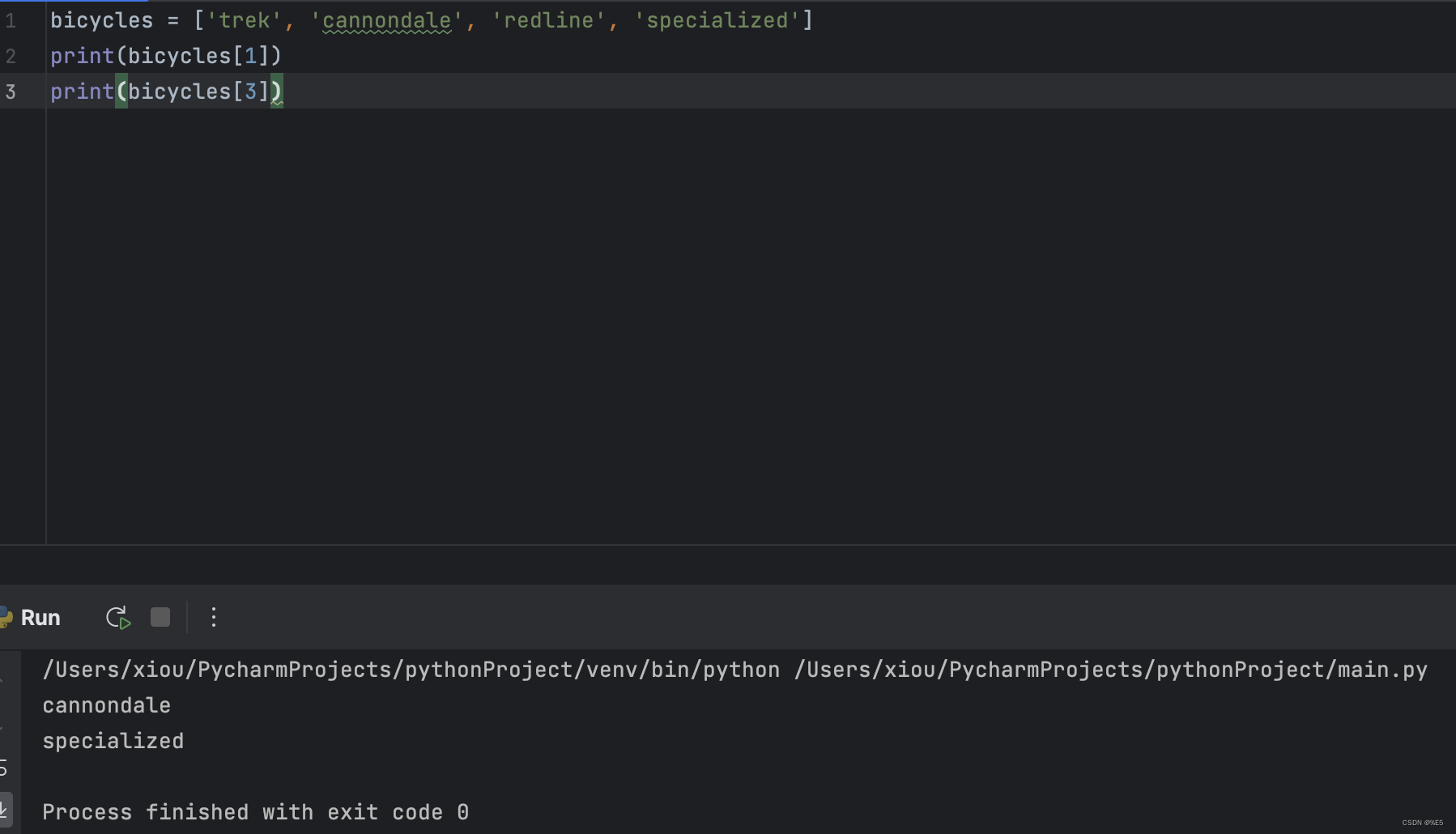Click the 'specialized' string in the list
The height and width of the screenshot is (834, 1456).
coord(717,20)
